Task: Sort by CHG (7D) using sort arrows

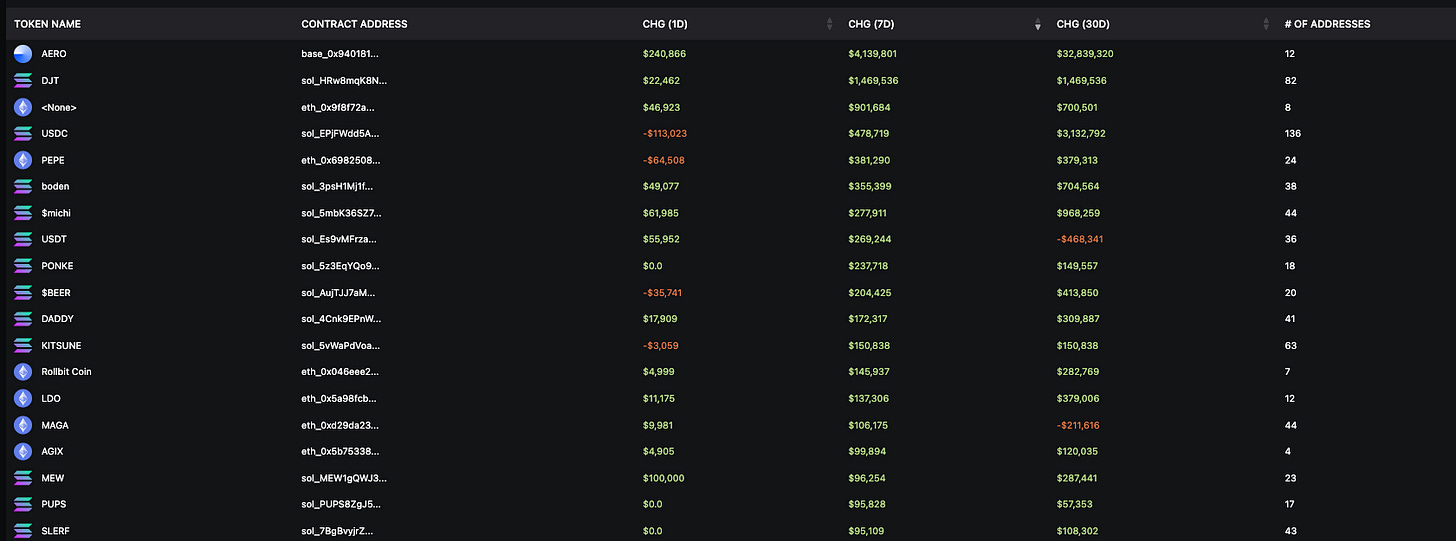Action: (x=1038, y=24)
